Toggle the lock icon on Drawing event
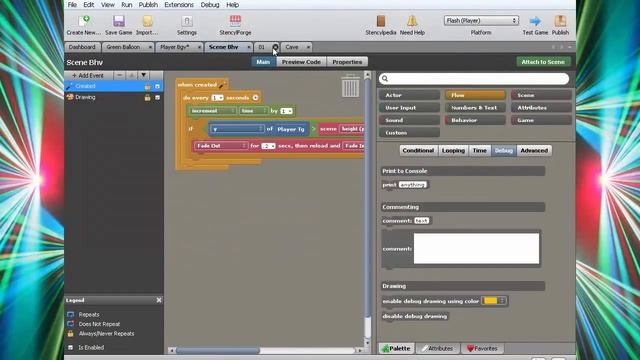This screenshot has height=360, width=640. [x=147, y=98]
